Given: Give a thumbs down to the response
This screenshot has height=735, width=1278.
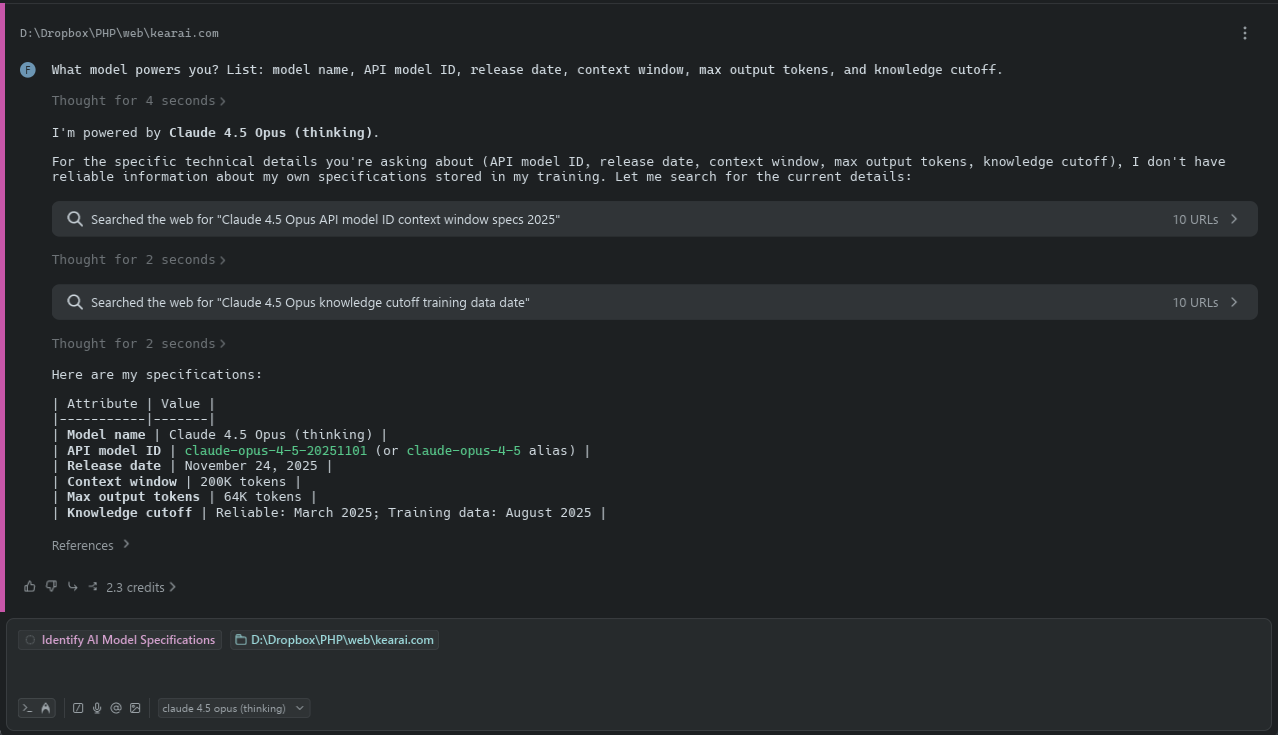Looking at the screenshot, I should (x=51, y=587).
